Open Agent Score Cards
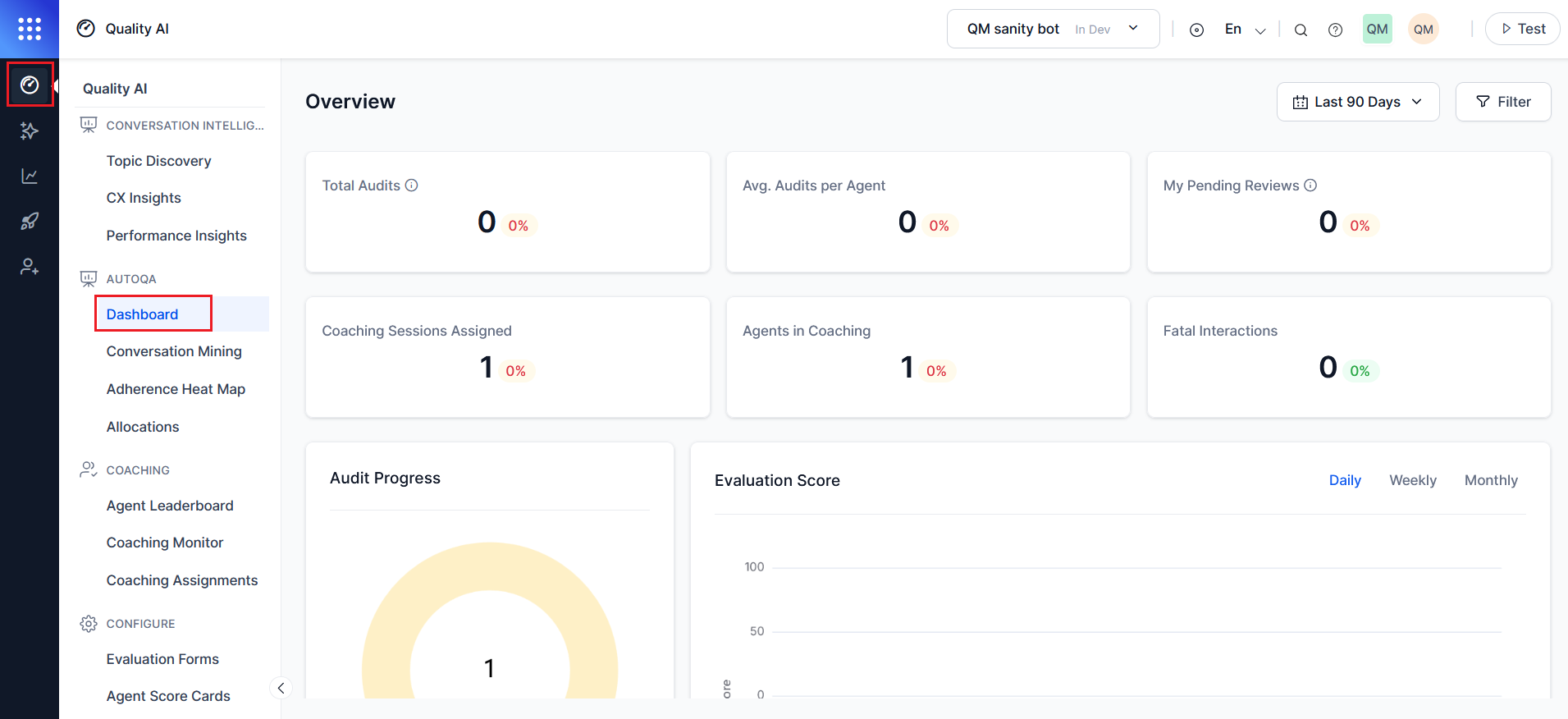The height and width of the screenshot is (719, 1568). click(x=168, y=696)
